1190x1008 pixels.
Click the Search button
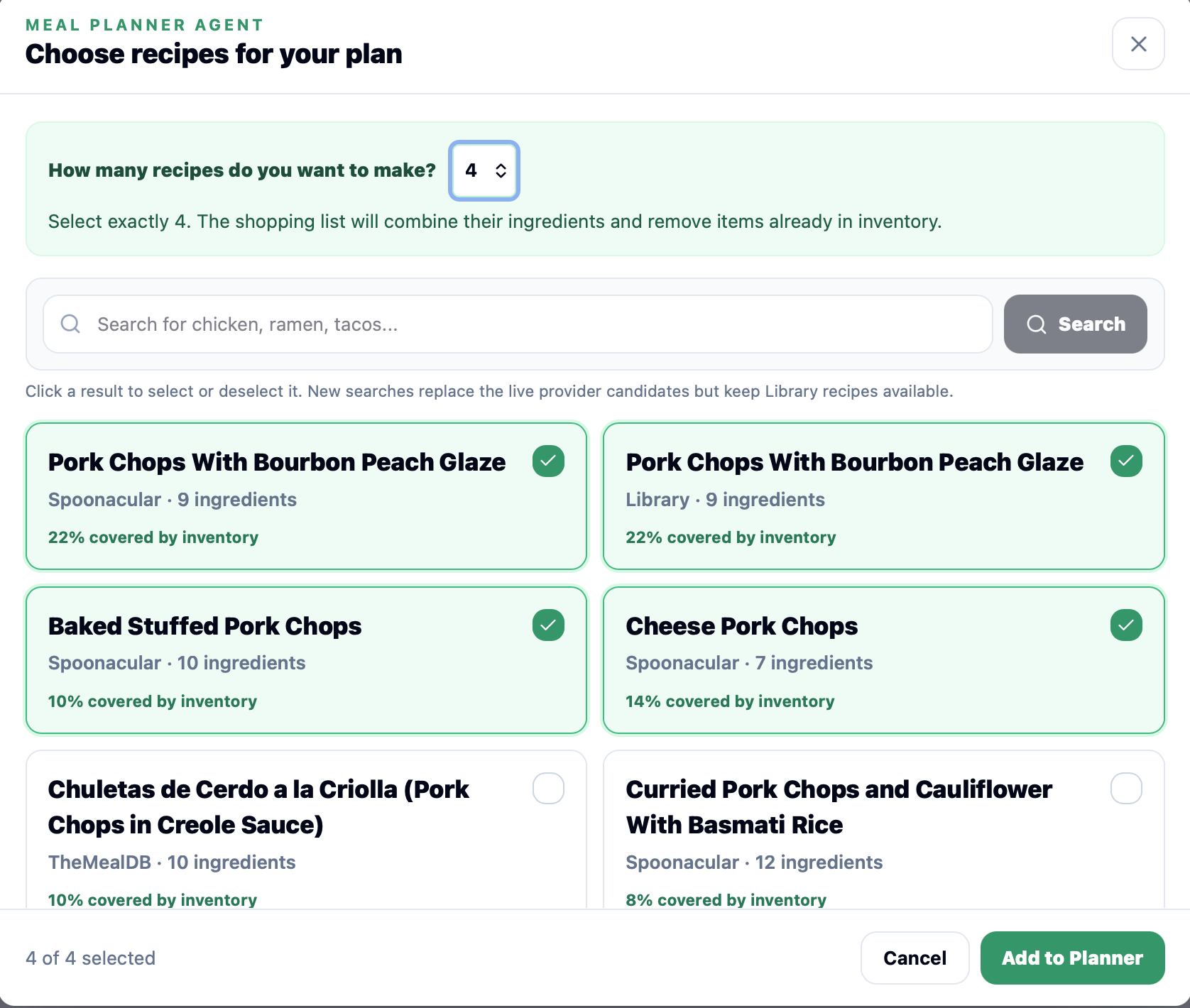tap(1075, 324)
